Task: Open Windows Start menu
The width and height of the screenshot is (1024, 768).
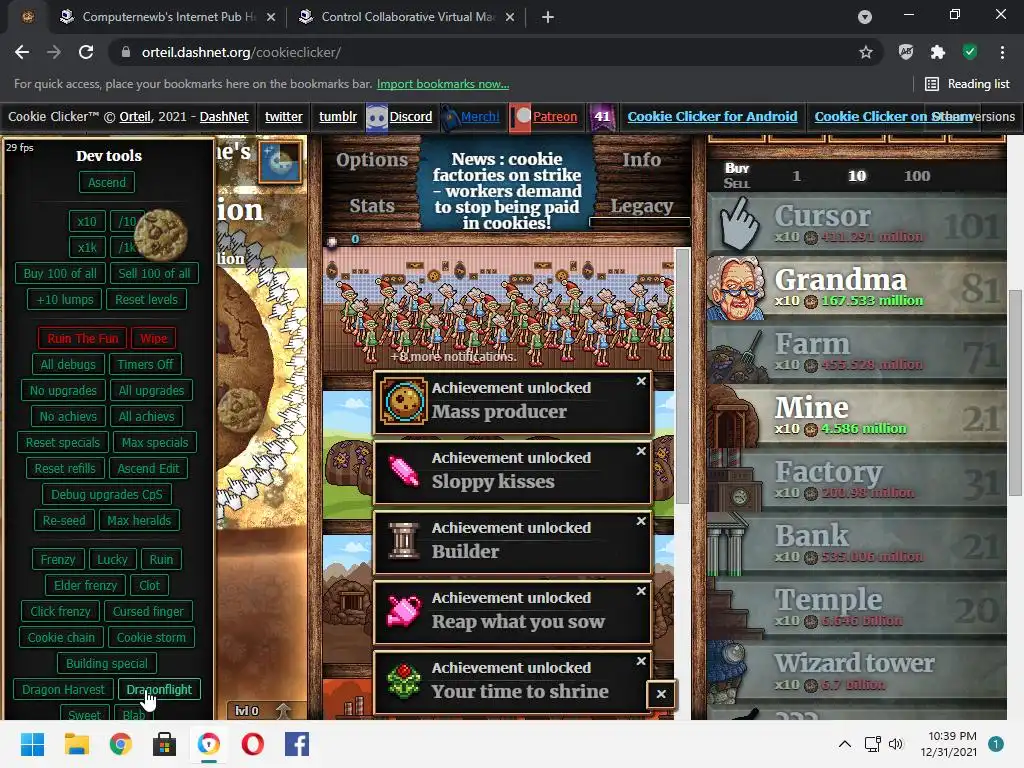Action: (x=32, y=744)
